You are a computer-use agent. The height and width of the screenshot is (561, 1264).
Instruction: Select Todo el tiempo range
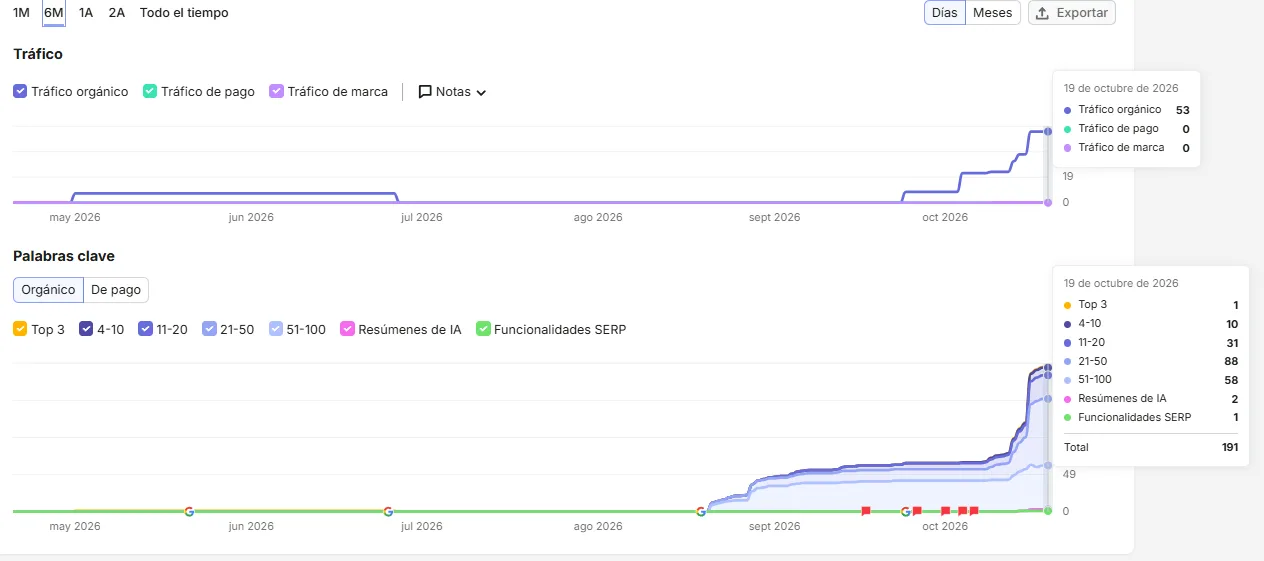tap(184, 13)
